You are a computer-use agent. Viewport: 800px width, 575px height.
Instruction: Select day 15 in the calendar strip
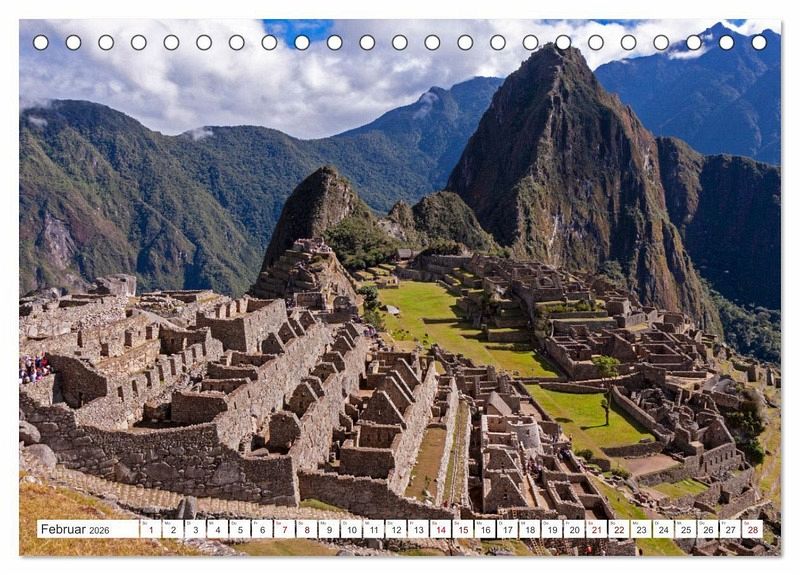point(463,529)
